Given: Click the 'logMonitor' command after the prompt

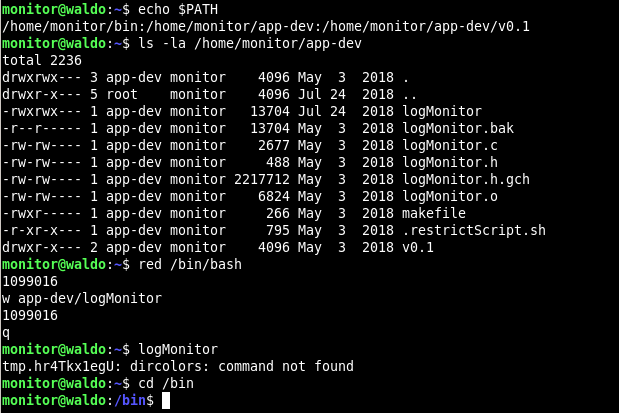Looking at the screenshot, I should (178, 349).
